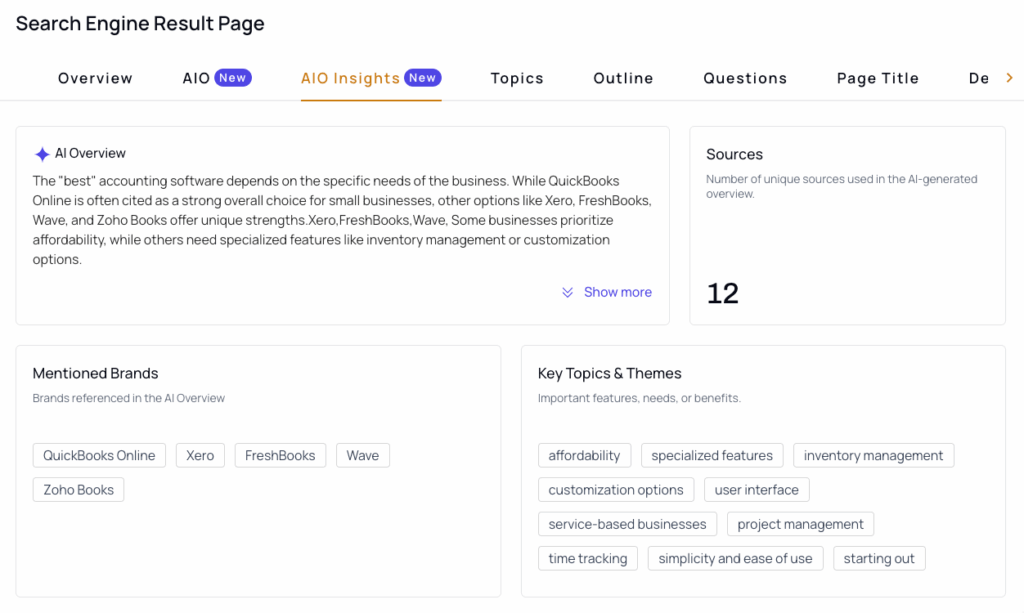Select the user interface topic tag
This screenshot has width=1024, height=613.
click(756, 490)
